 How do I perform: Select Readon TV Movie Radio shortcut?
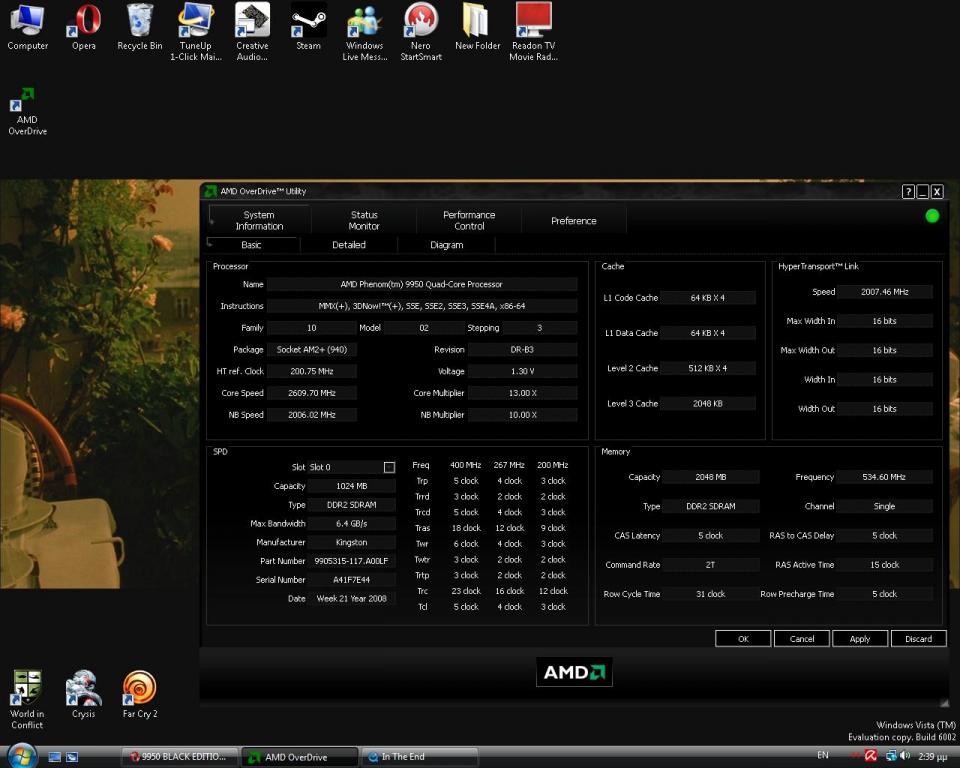coord(533,32)
